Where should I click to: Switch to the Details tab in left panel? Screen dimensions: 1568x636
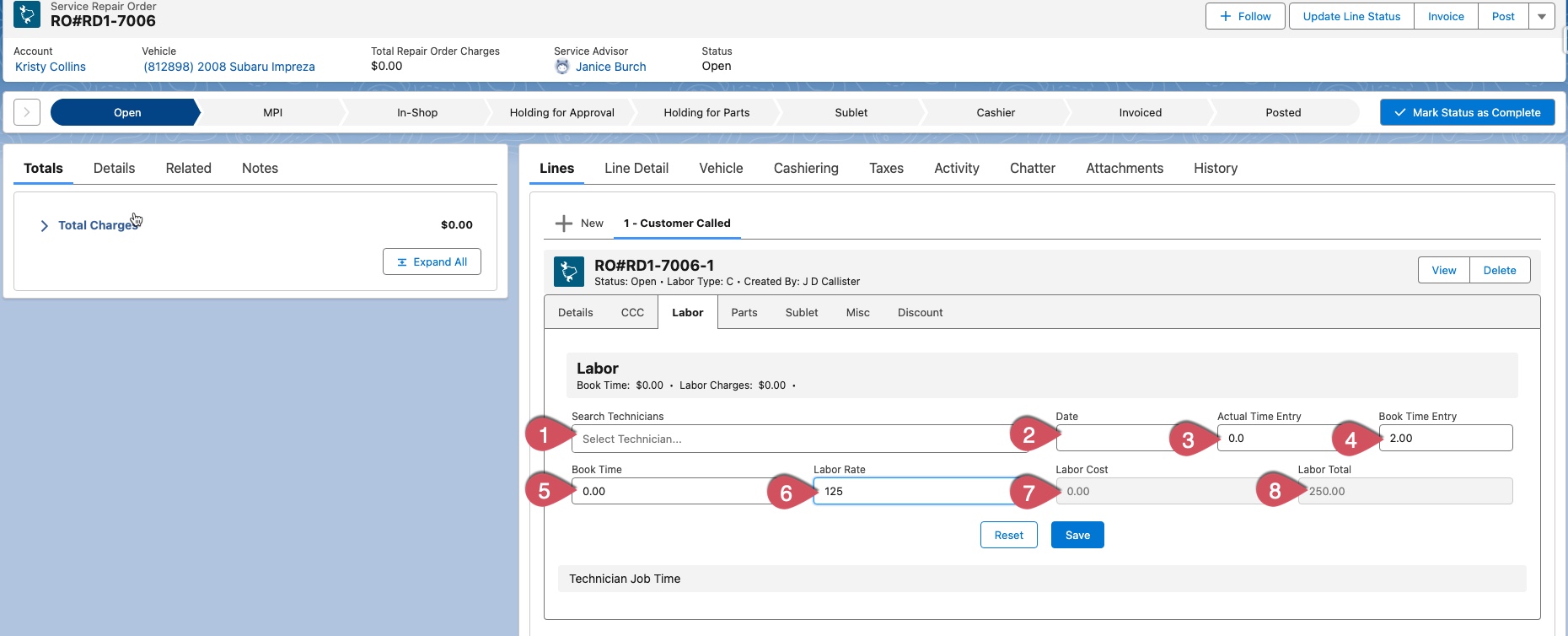point(114,168)
